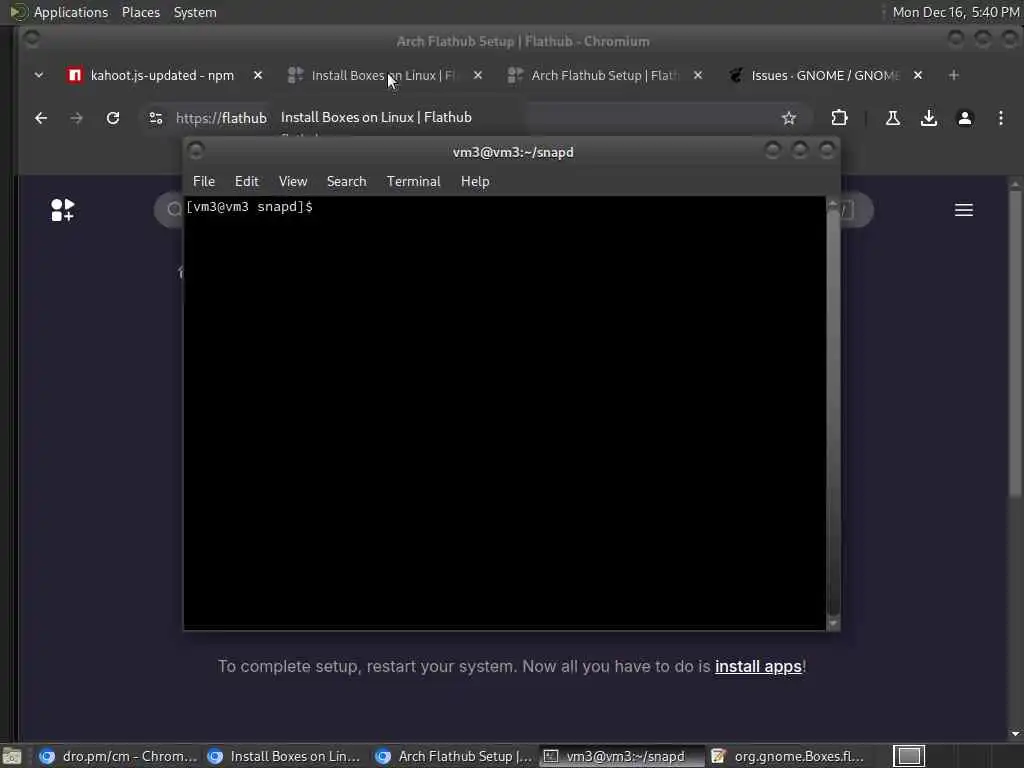Click the workspace switcher in bottom panel
The height and width of the screenshot is (768, 1024).
pos(909,756)
